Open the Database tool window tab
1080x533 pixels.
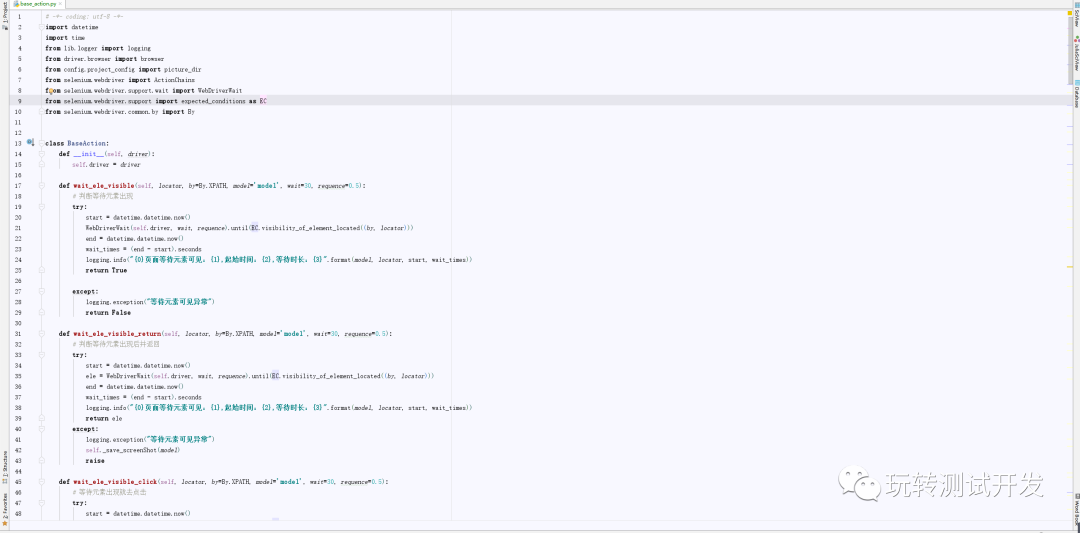[x=1076, y=96]
